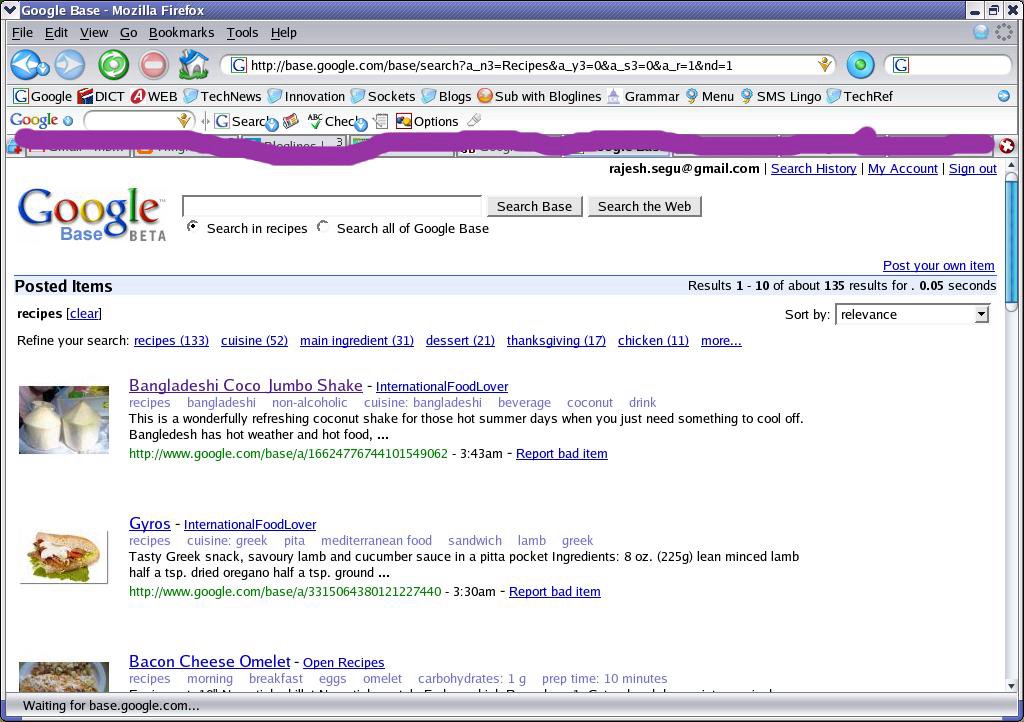Click the Search the Web button
1024x722 pixels.
[x=645, y=206]
